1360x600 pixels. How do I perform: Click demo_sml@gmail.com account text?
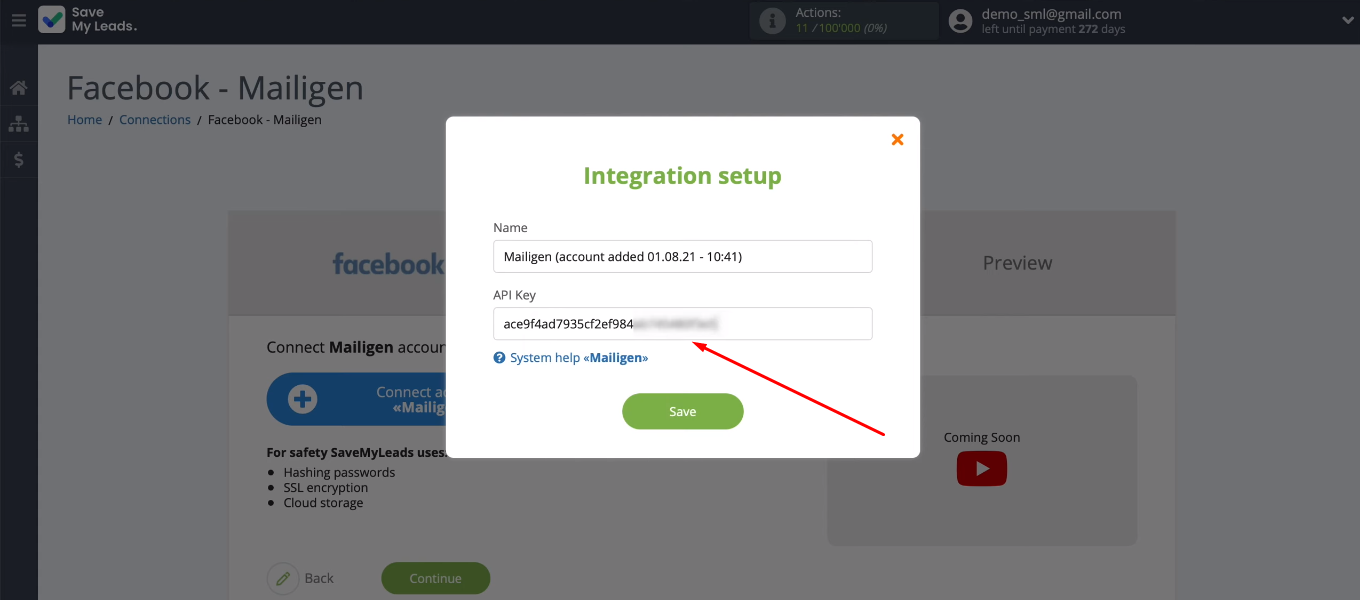tap(1051, 14)
